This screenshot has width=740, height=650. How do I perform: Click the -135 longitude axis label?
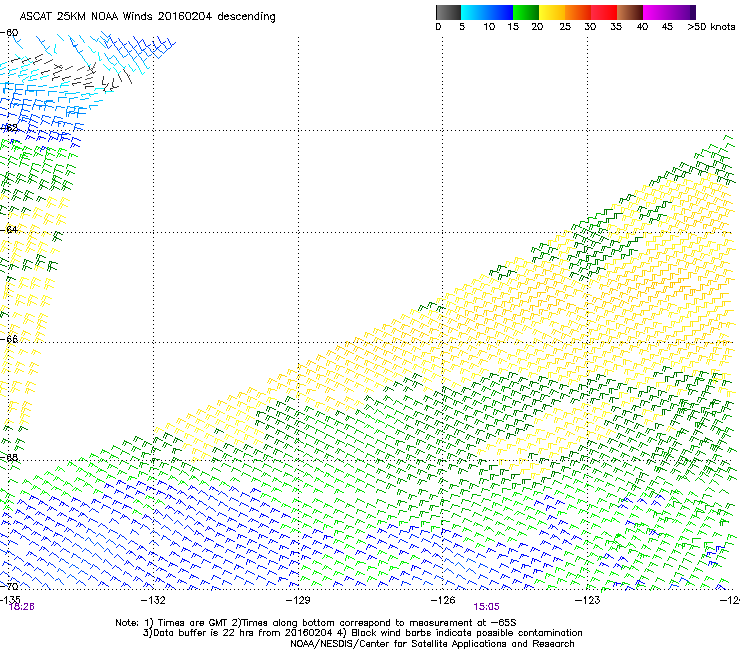pos(10,599)
